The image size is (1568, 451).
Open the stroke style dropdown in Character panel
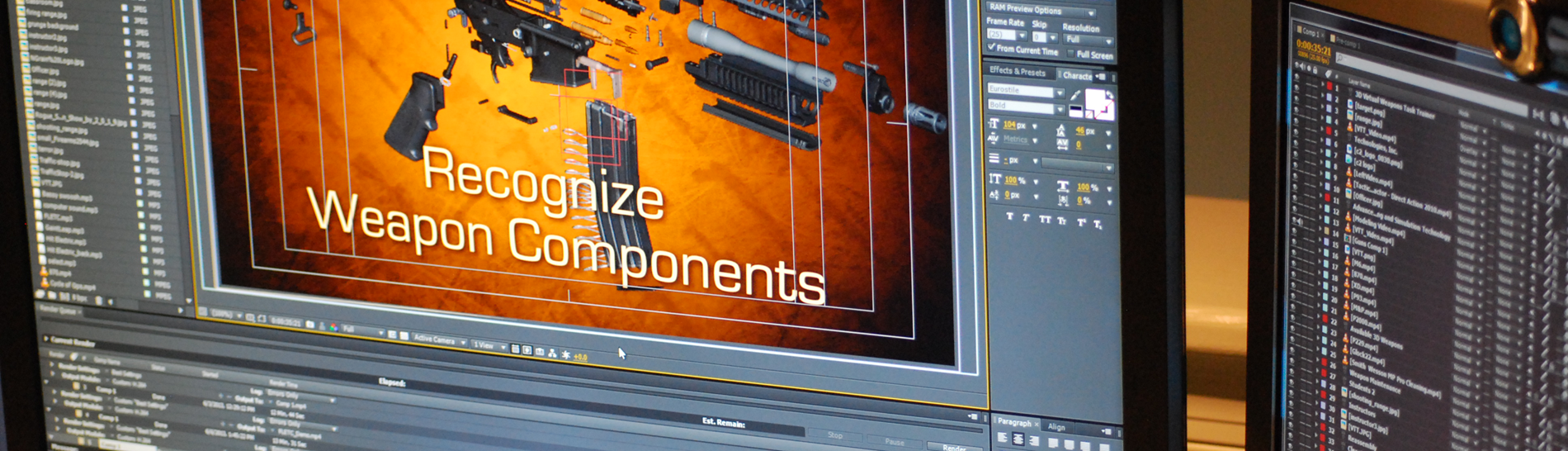1078,165
